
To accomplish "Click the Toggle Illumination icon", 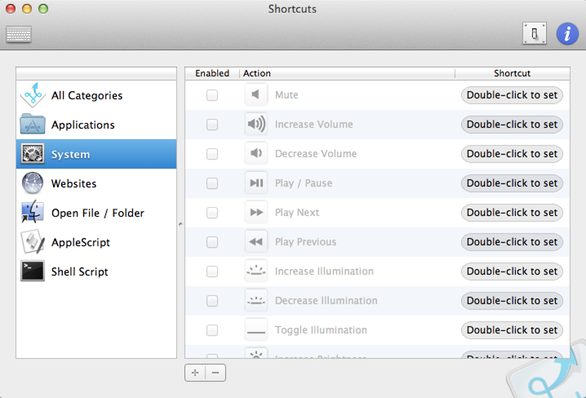I will pos(256,330).
